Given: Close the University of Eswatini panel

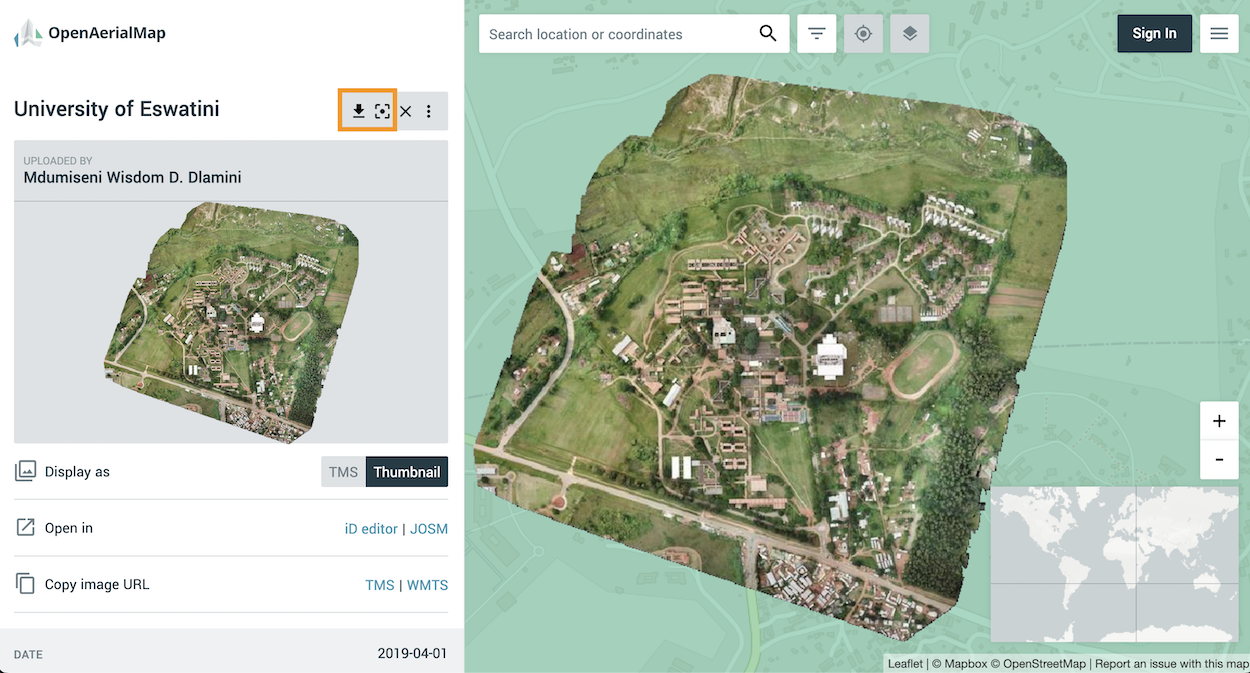Looking at the screenshot, I should click(406, 111).
